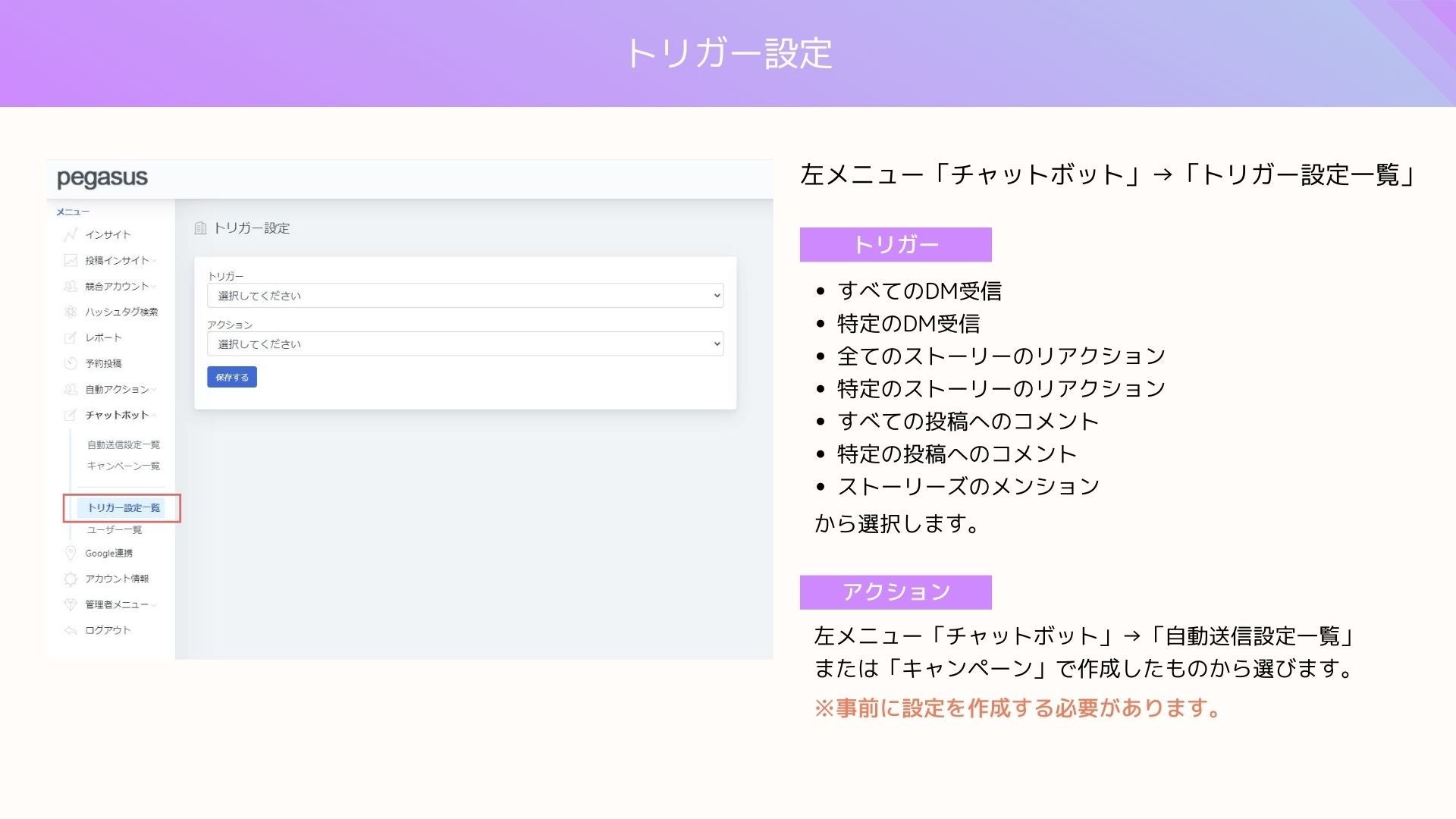Click the 予約投稿 clock icon
Screen dimensions: 1456x819
[x=71, y=363]
